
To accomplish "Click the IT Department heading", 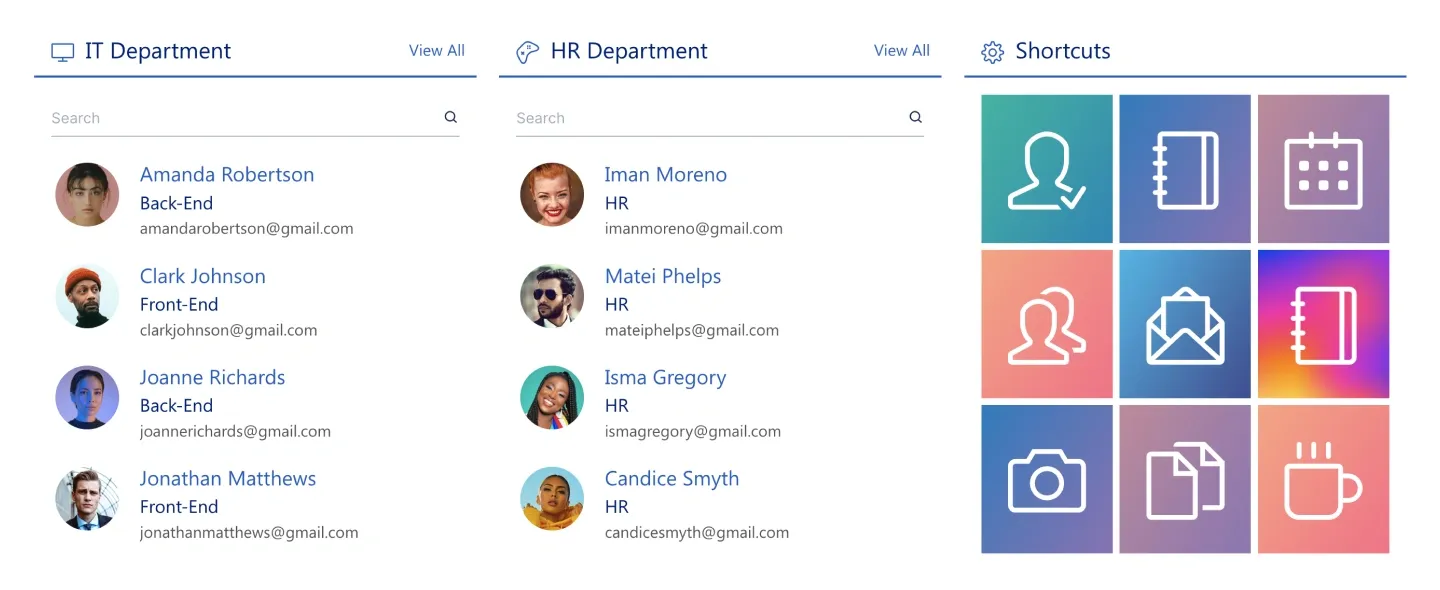I will click(x=158, y=51).
